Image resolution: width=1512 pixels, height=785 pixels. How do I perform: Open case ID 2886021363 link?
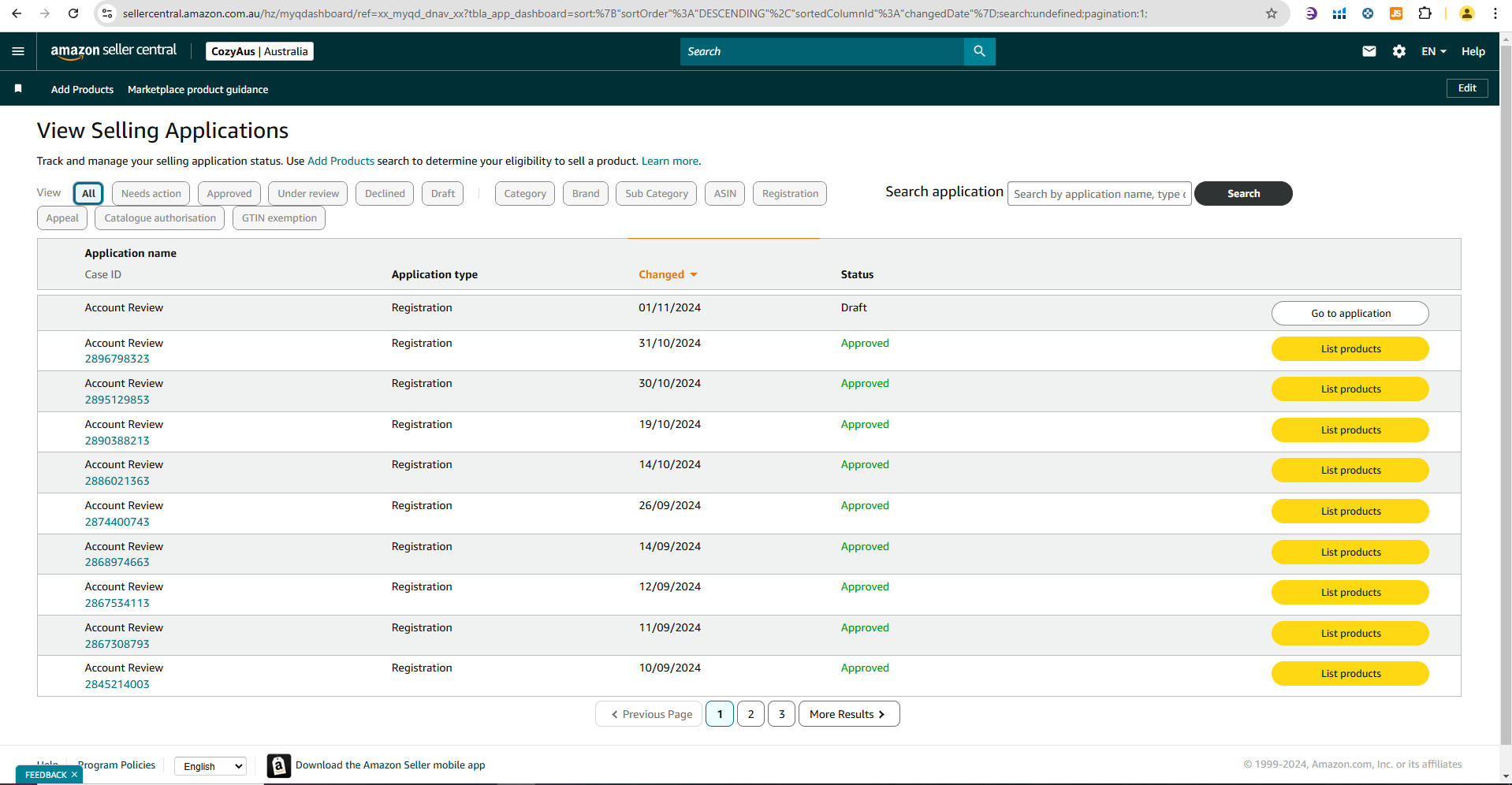click(117, 481)
